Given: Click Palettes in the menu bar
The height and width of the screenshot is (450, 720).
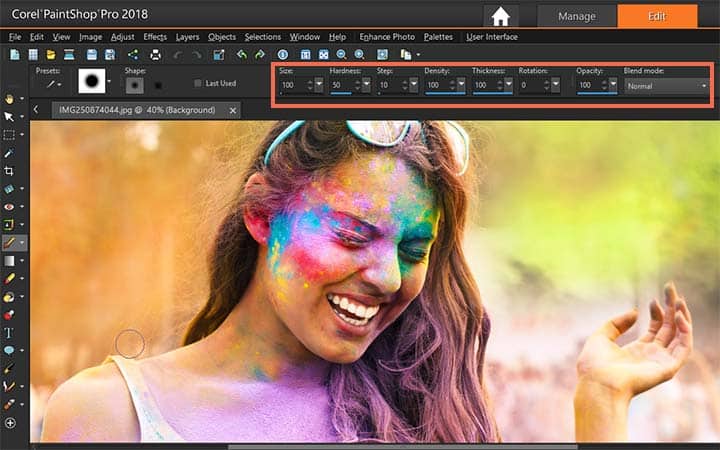Looking at the screenshot, I should 438,37.
